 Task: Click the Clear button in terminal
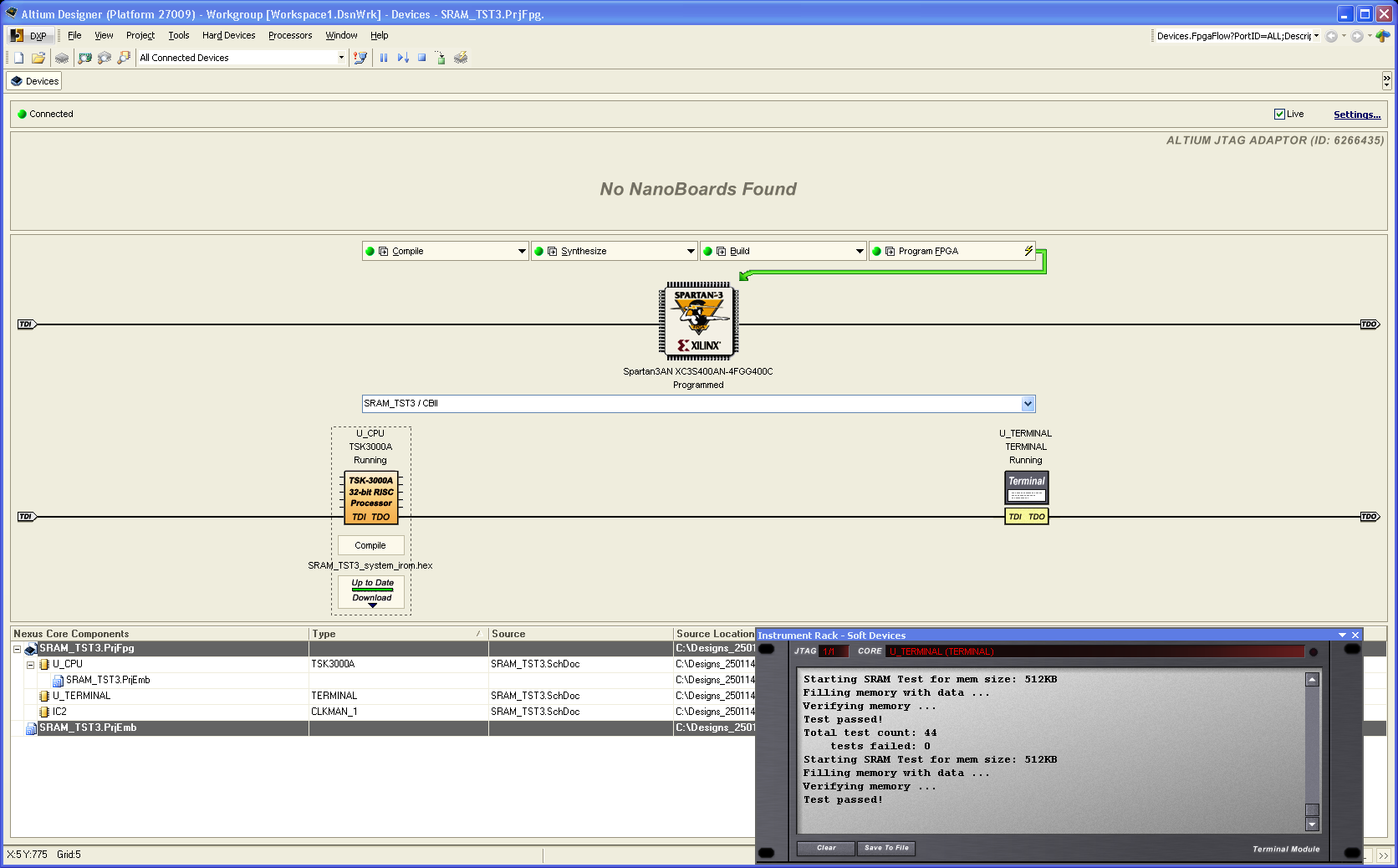coord(826,848)
